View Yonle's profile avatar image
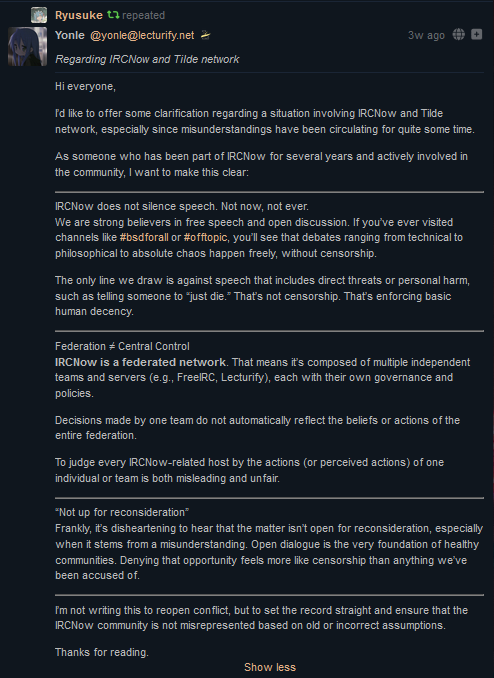 click(x=27, y=47)
